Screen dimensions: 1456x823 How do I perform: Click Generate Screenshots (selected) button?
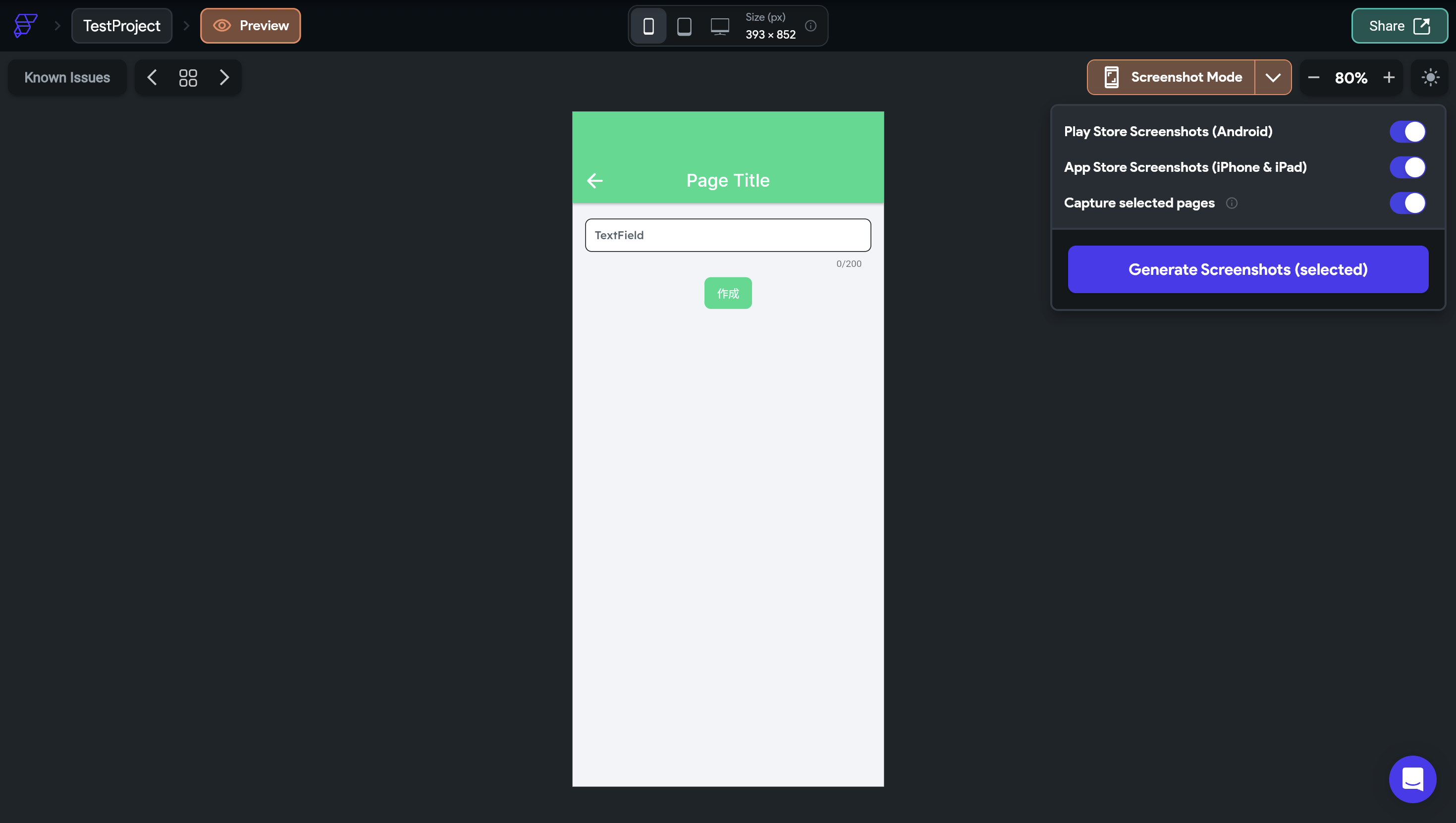point(1248,269)
